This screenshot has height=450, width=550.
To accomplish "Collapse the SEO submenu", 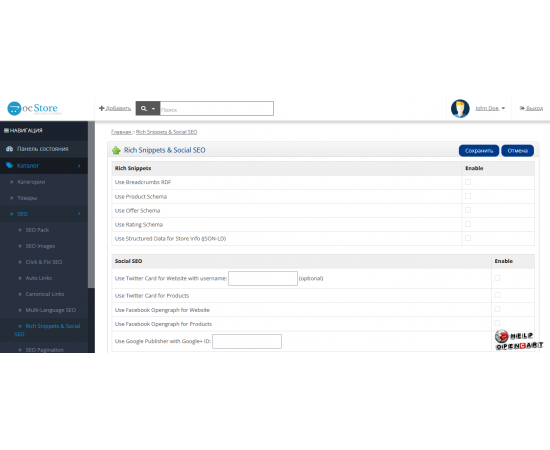I will click(44, 214).
